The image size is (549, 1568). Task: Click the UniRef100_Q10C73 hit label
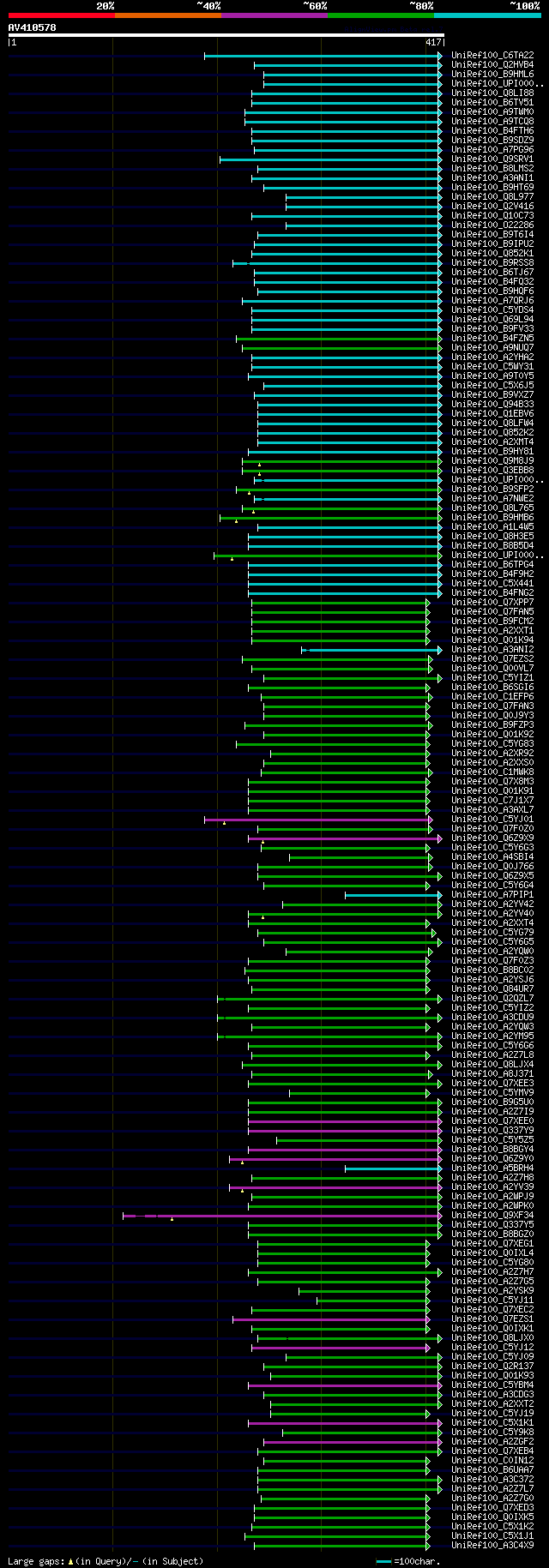[x=492, y=216]
